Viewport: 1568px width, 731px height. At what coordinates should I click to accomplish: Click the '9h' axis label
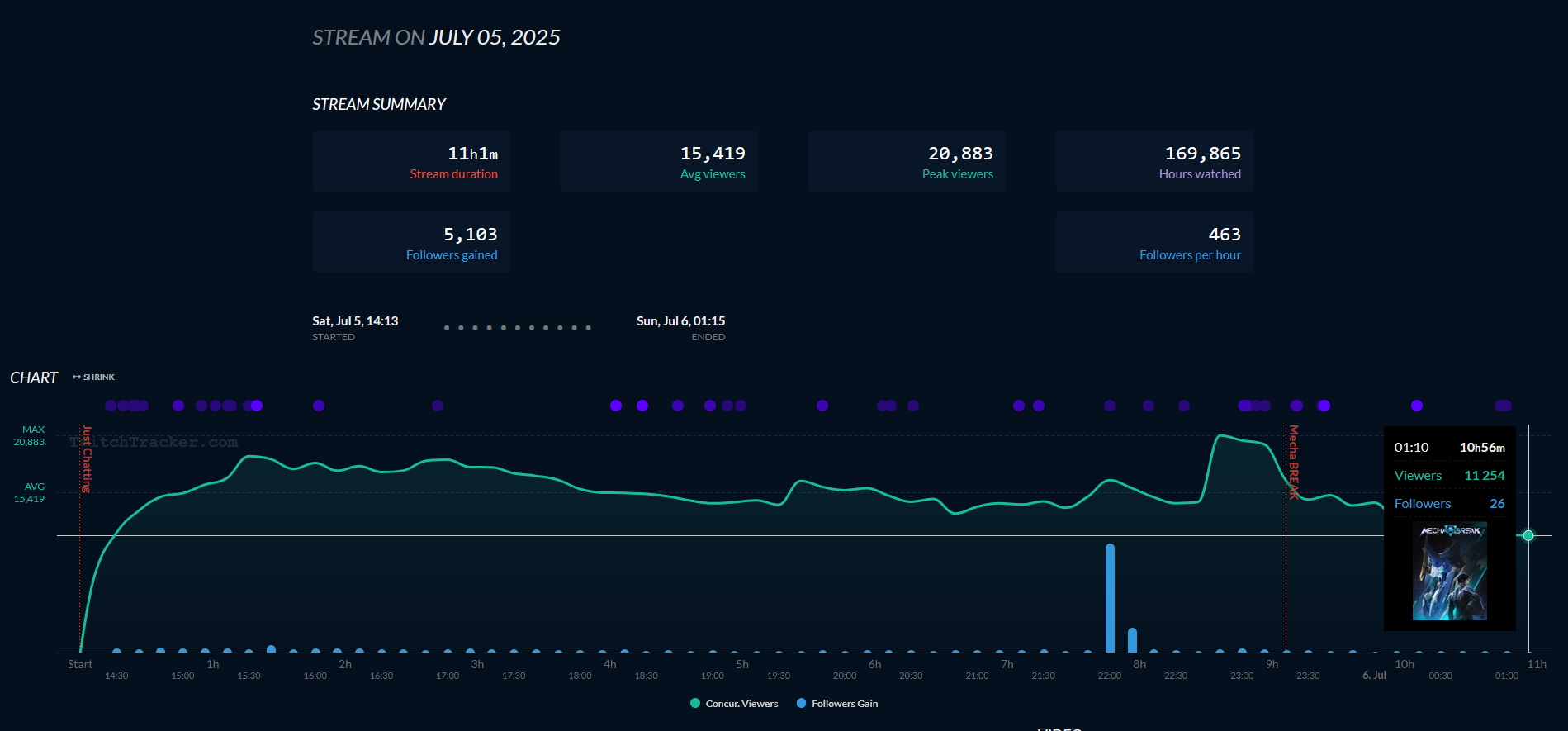click(x=1272, y=665)
